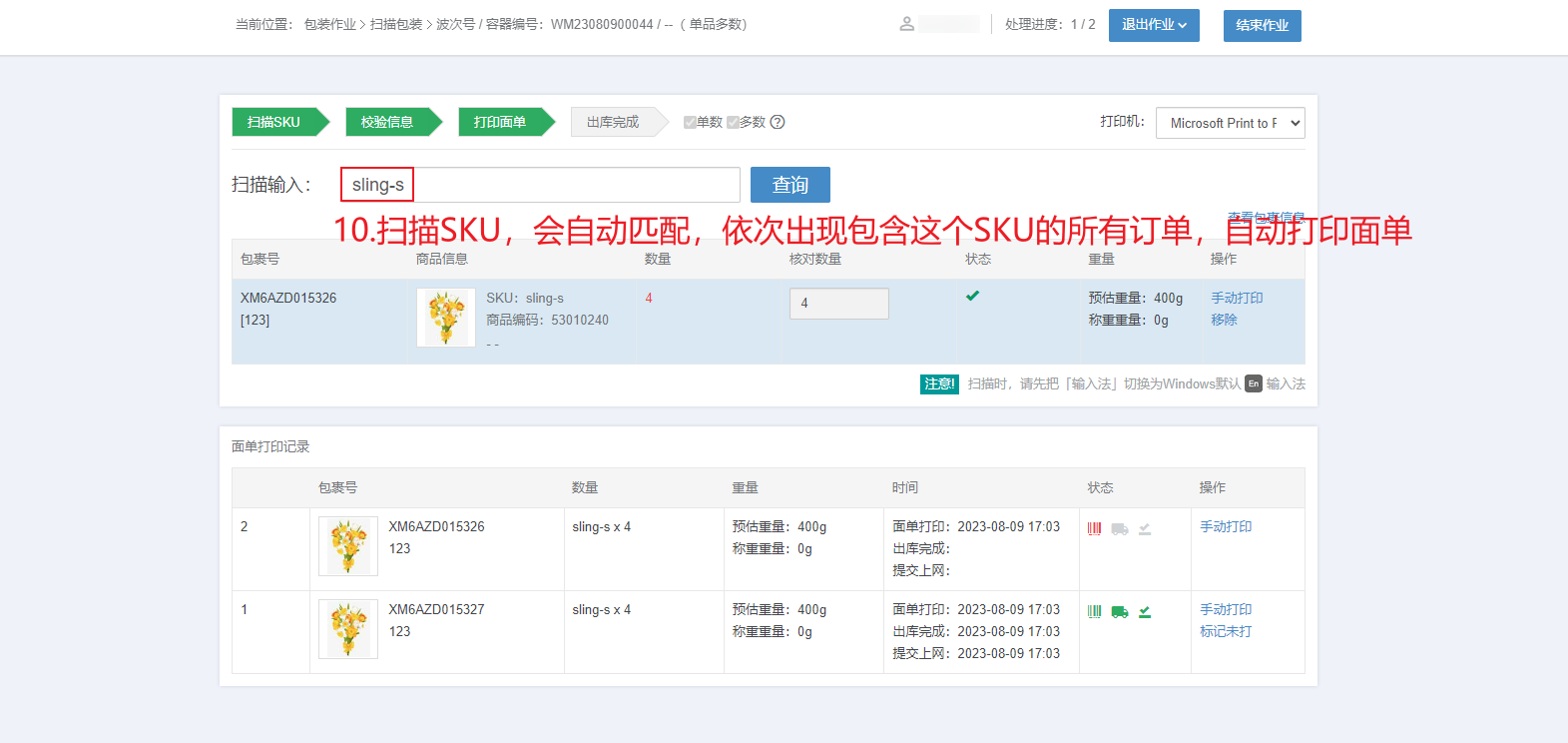The height and width of the screenshot is (743, 1568).
Task: Click 手动打印 link in print record row 1
Action: [x=1226, y=609]
